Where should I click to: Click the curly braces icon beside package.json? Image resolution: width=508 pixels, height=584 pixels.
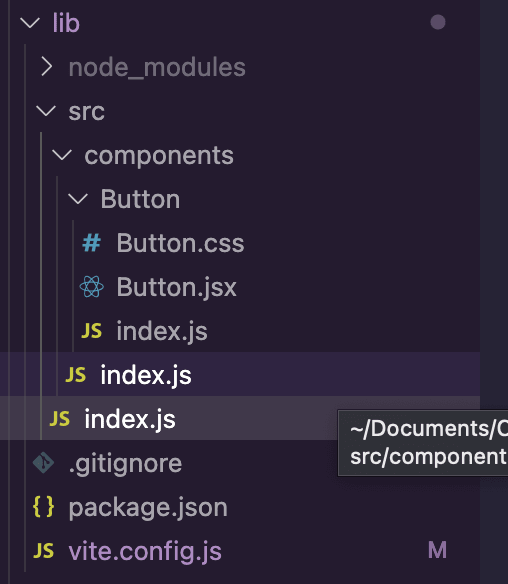click(44, 507)
